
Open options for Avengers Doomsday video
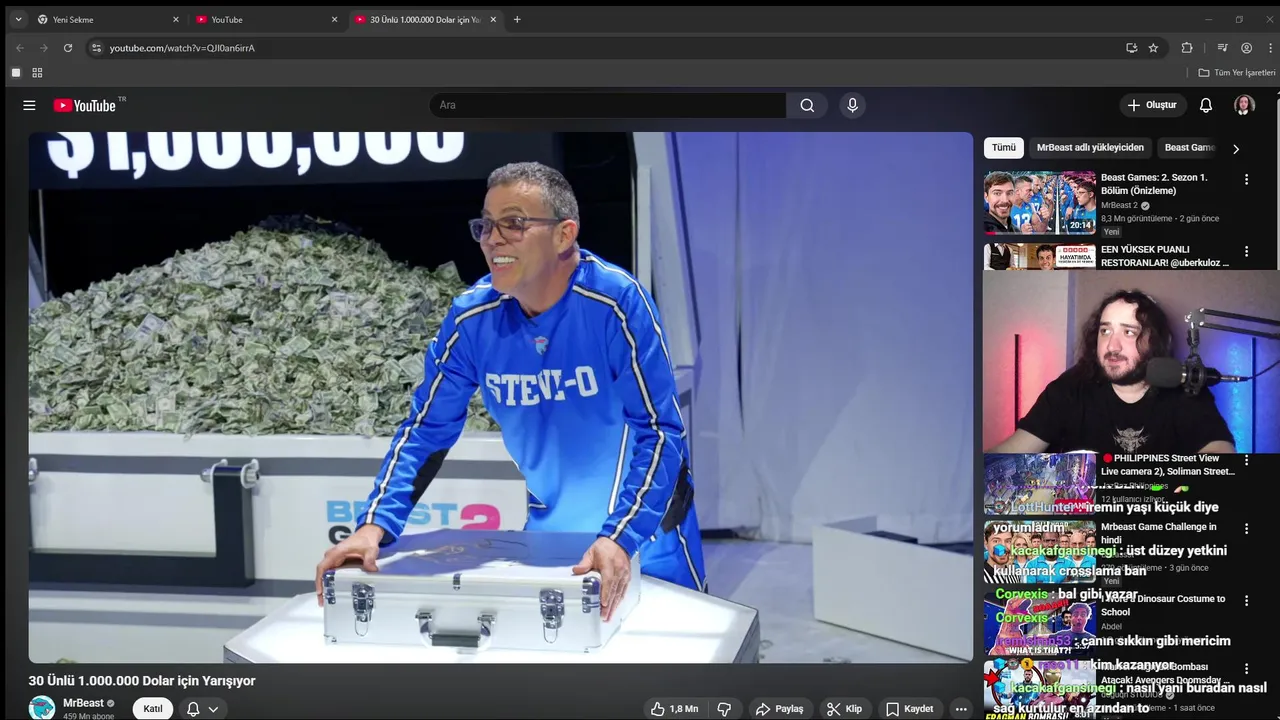coord(1246,669)
